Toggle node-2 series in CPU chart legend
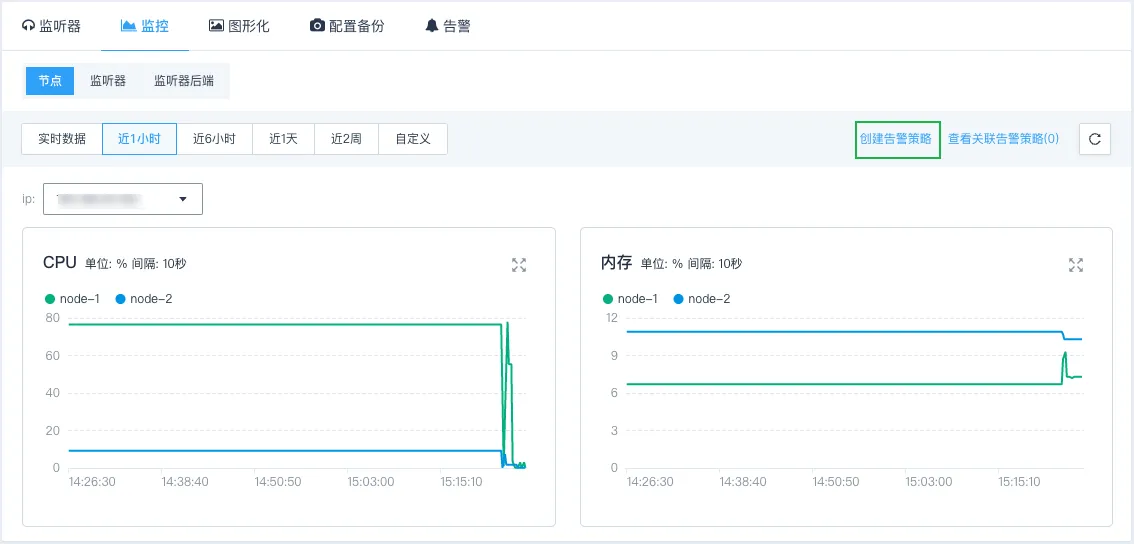 point(144,299)
